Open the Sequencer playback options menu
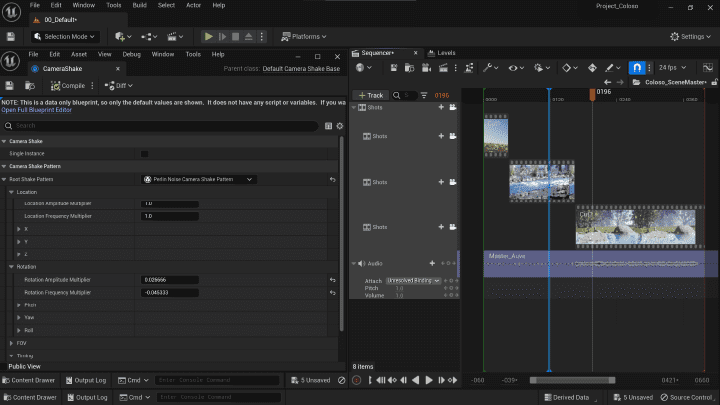 tap(542, 68)
